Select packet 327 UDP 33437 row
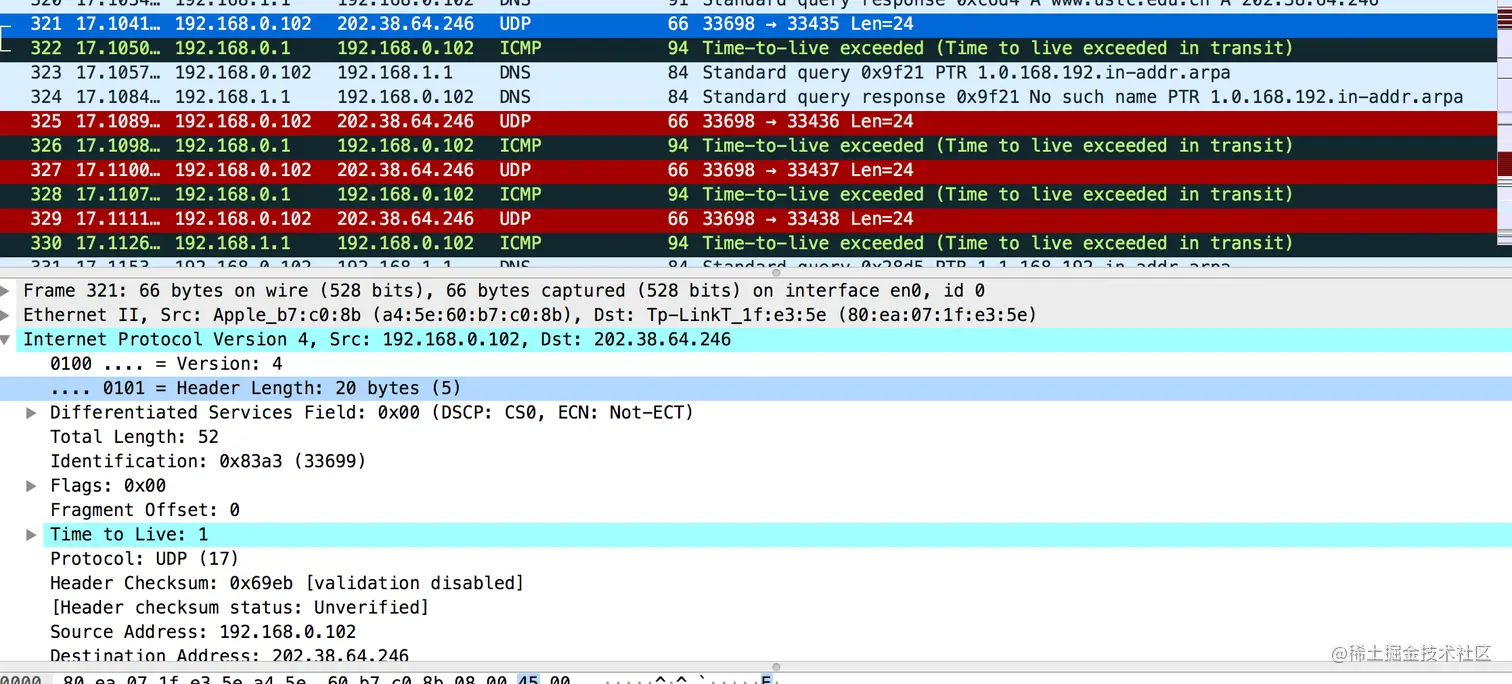The width and height of the screenshot is (1512, 684). (748, 170)
